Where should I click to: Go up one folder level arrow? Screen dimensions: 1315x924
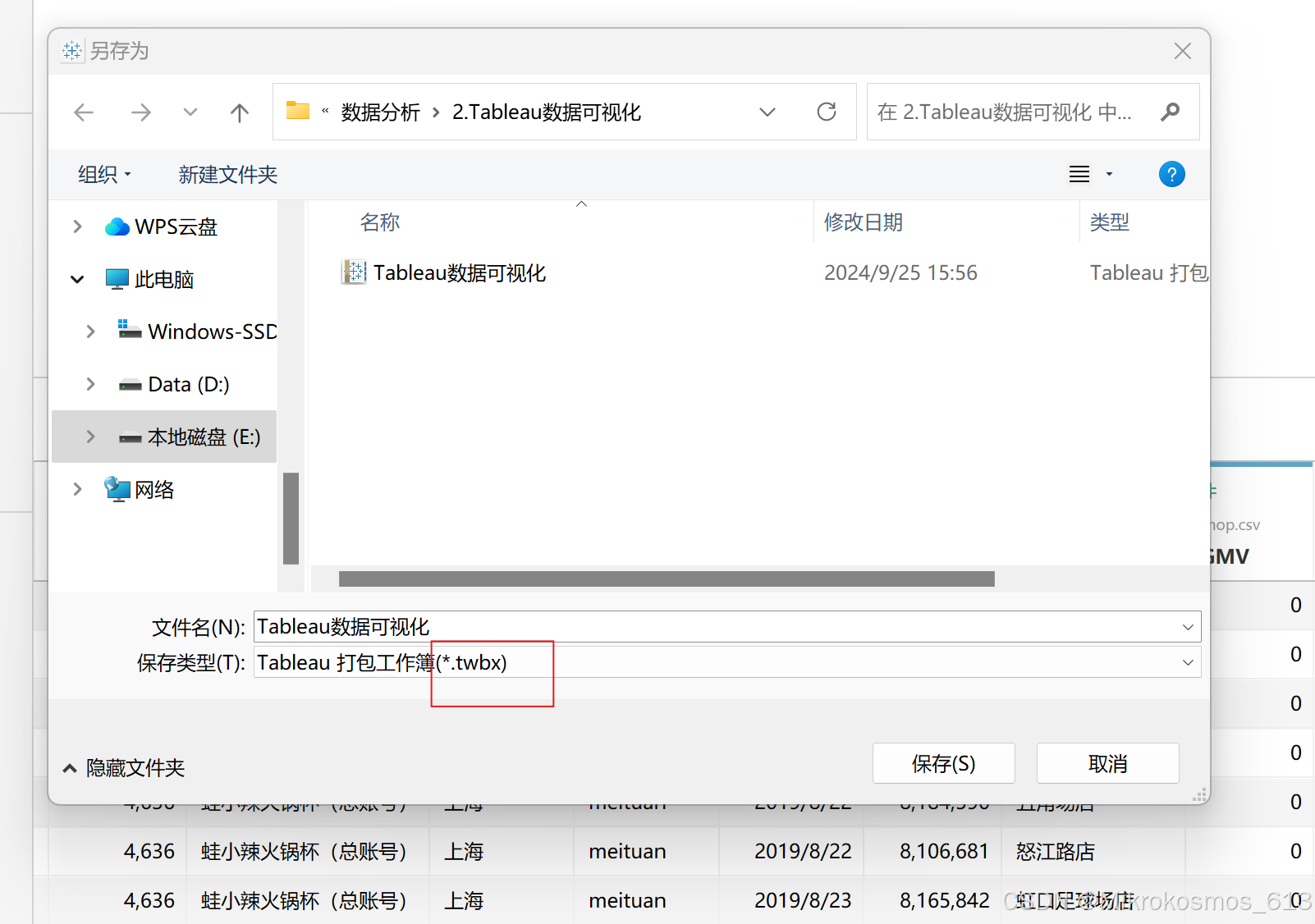coord(240,112)
